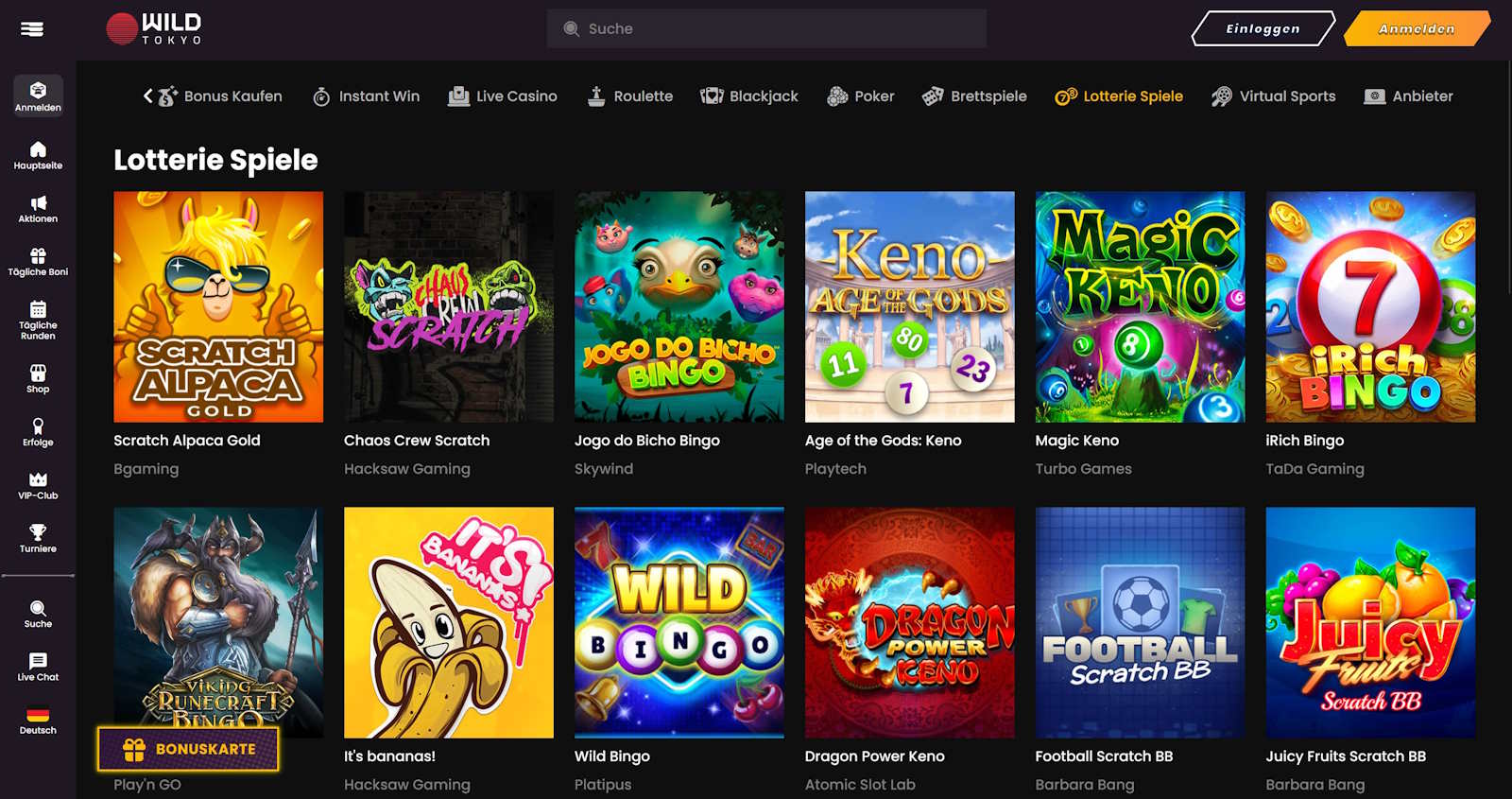
Task: Open the hamburger menu icon
Action: [x=32, y=29]
